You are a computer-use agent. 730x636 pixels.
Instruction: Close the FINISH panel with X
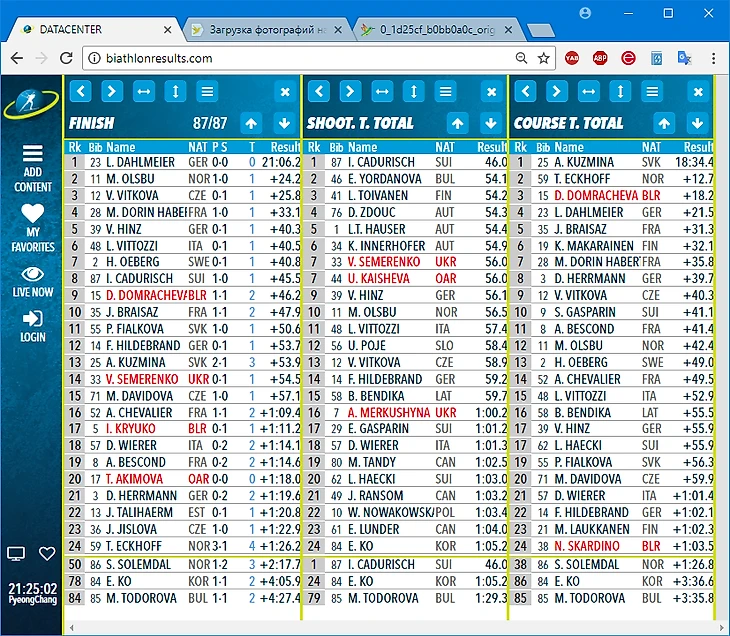click(284, 92)
